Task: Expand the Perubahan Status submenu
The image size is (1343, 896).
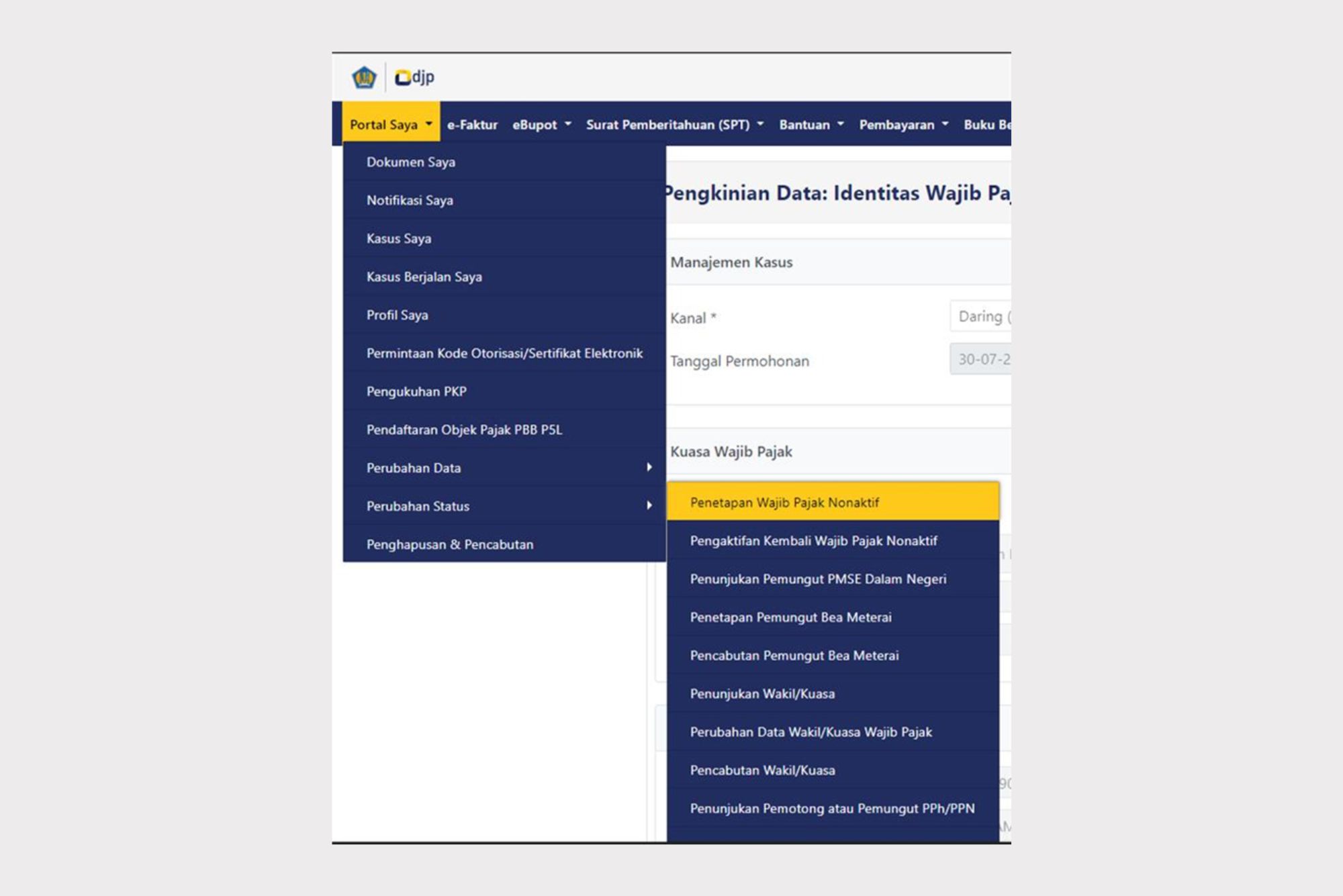Action: pyautogui.click(x=504, y=506)
